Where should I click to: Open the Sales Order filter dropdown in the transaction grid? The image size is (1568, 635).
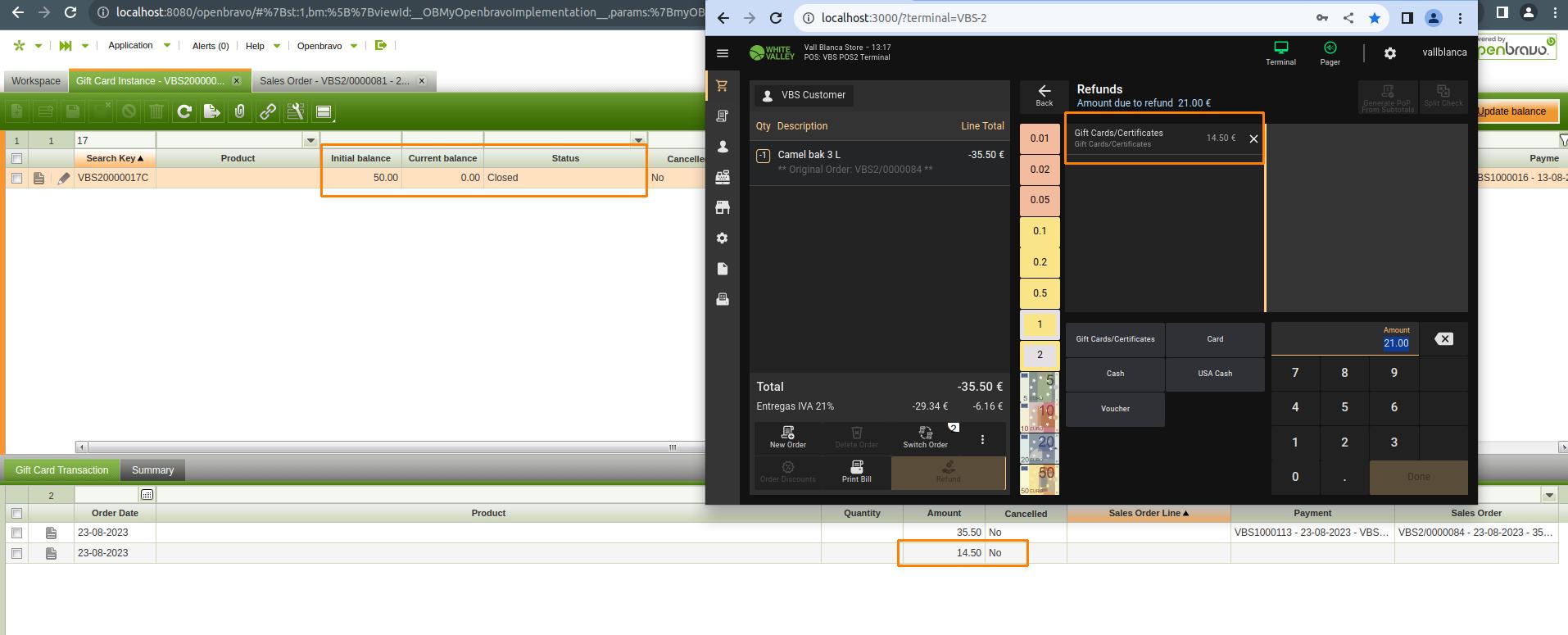pyautogui.click(x=1548, y=495)
